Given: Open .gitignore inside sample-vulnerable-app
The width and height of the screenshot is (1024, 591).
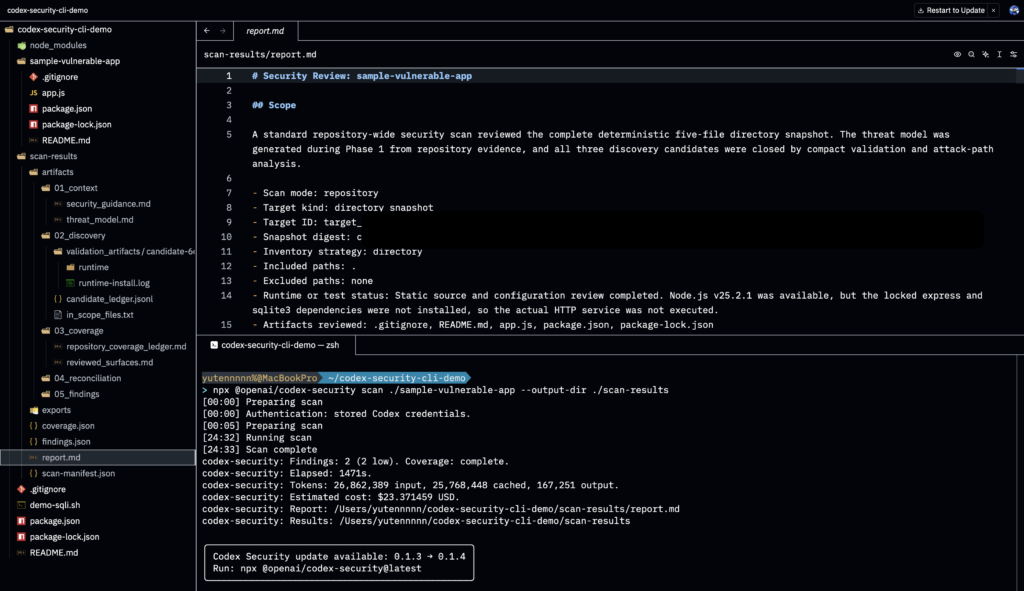Looking at the screenshot, I should pyautogui.click(x=60, y=77).
